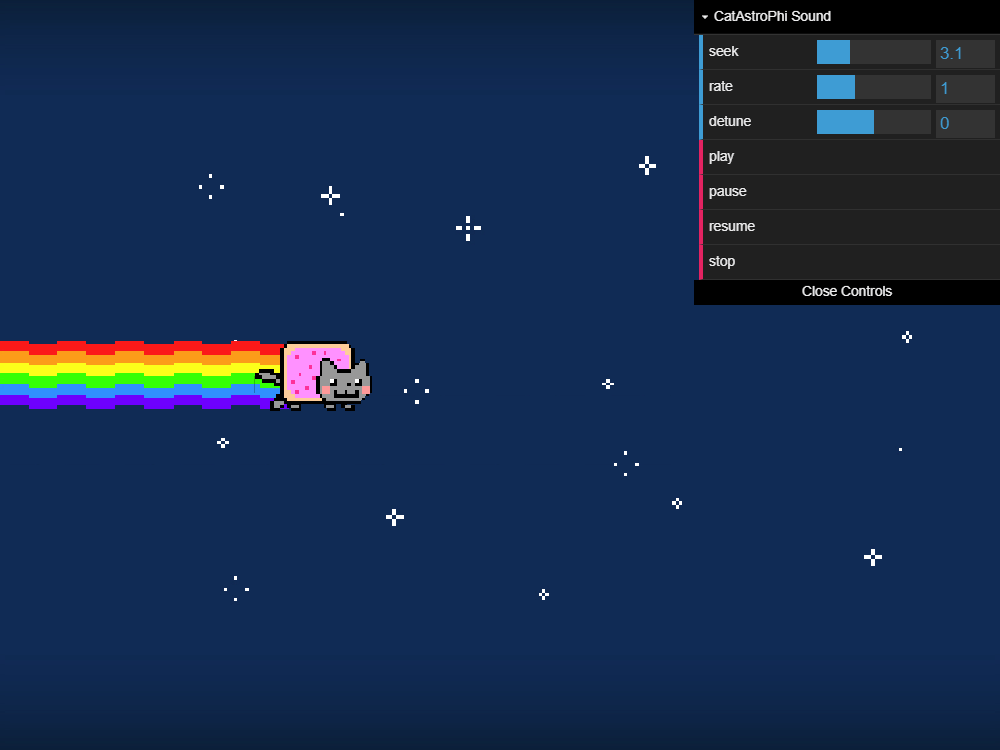The width and height of the screenshot is (1000, 750).
Task: Click the rainbow trail behind the cat
Action: click(x=130, y=375)
